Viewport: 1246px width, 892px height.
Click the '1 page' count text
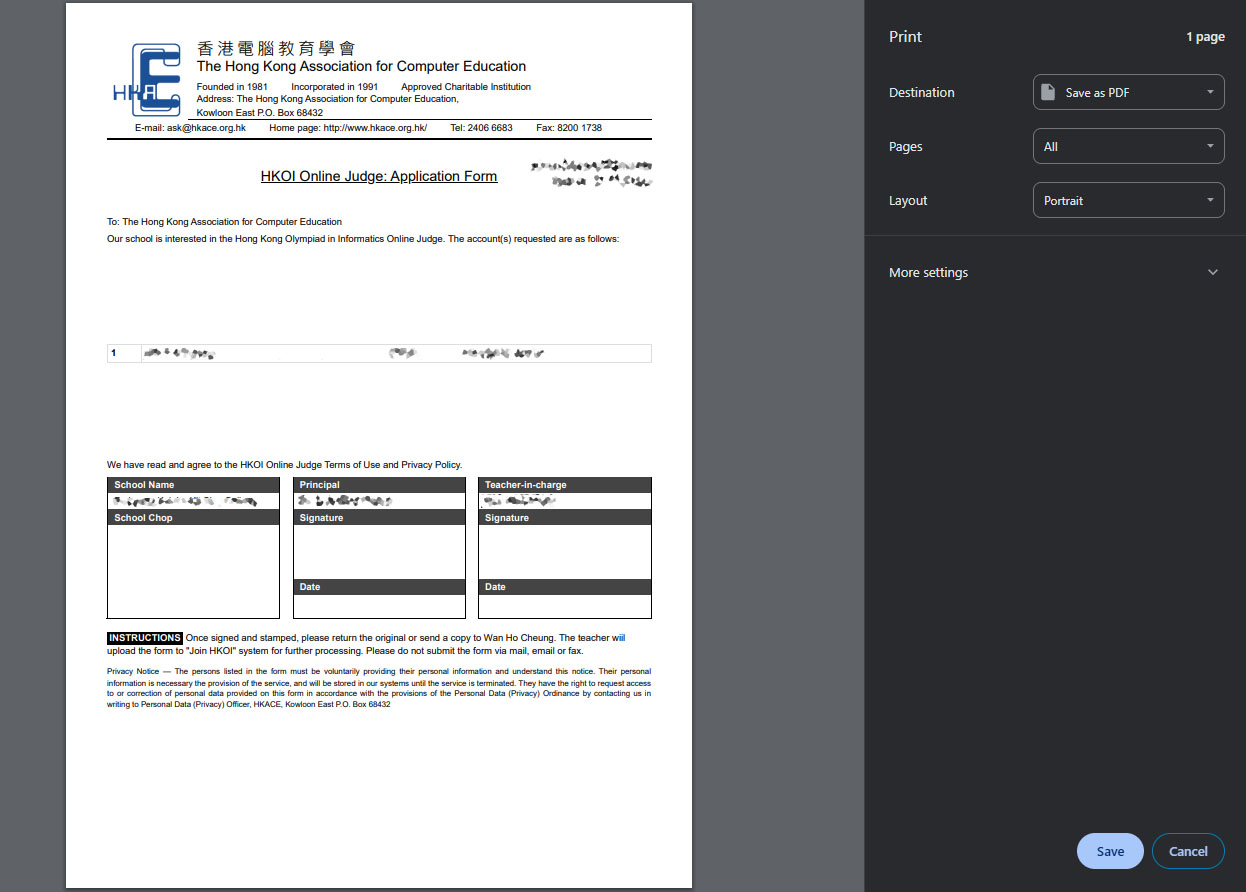pos(1205,37)
